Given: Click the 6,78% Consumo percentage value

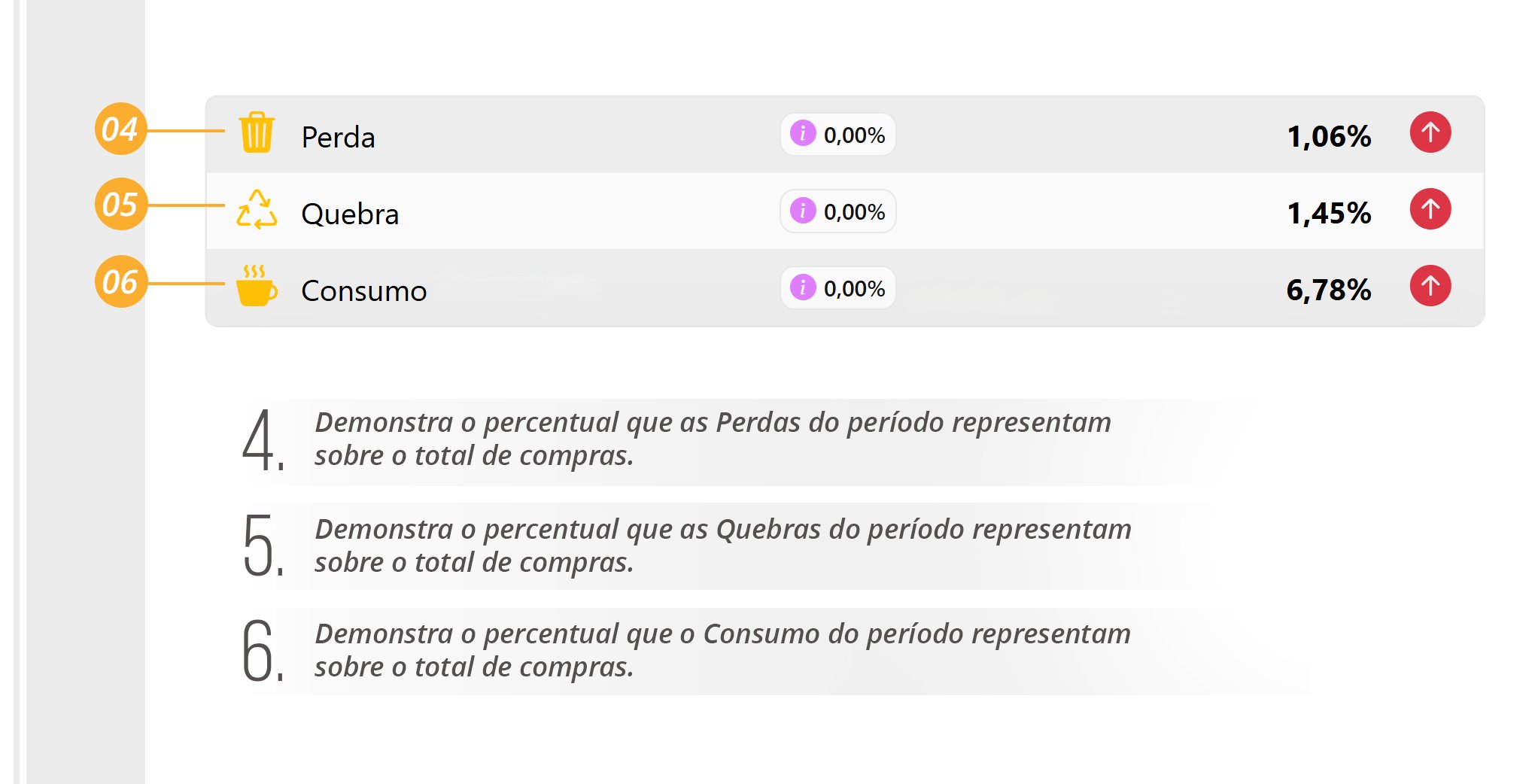Looking at the screenshot, I should click(1329, 290).
